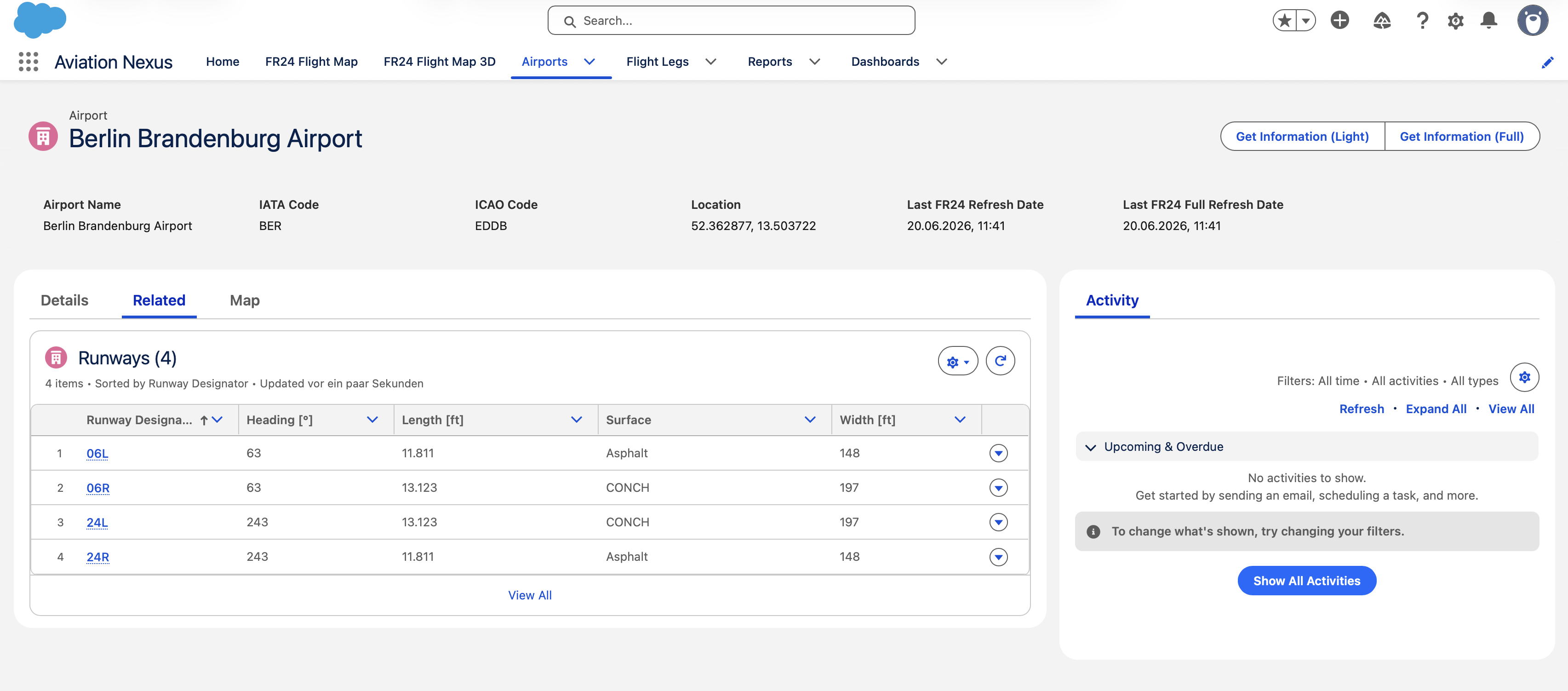Screen dimensions: 1568x691
Task: Click the info icon in filter hint
Action: pos(1093,531)
